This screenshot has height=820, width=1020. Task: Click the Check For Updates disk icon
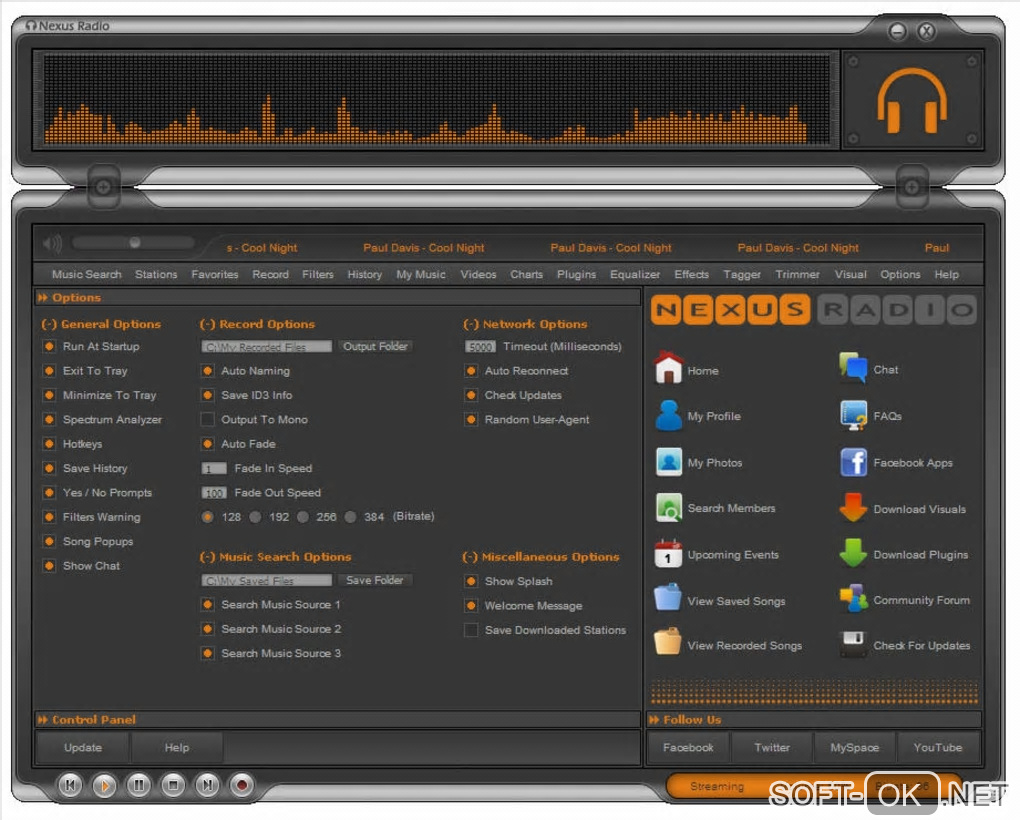point(853,644)
